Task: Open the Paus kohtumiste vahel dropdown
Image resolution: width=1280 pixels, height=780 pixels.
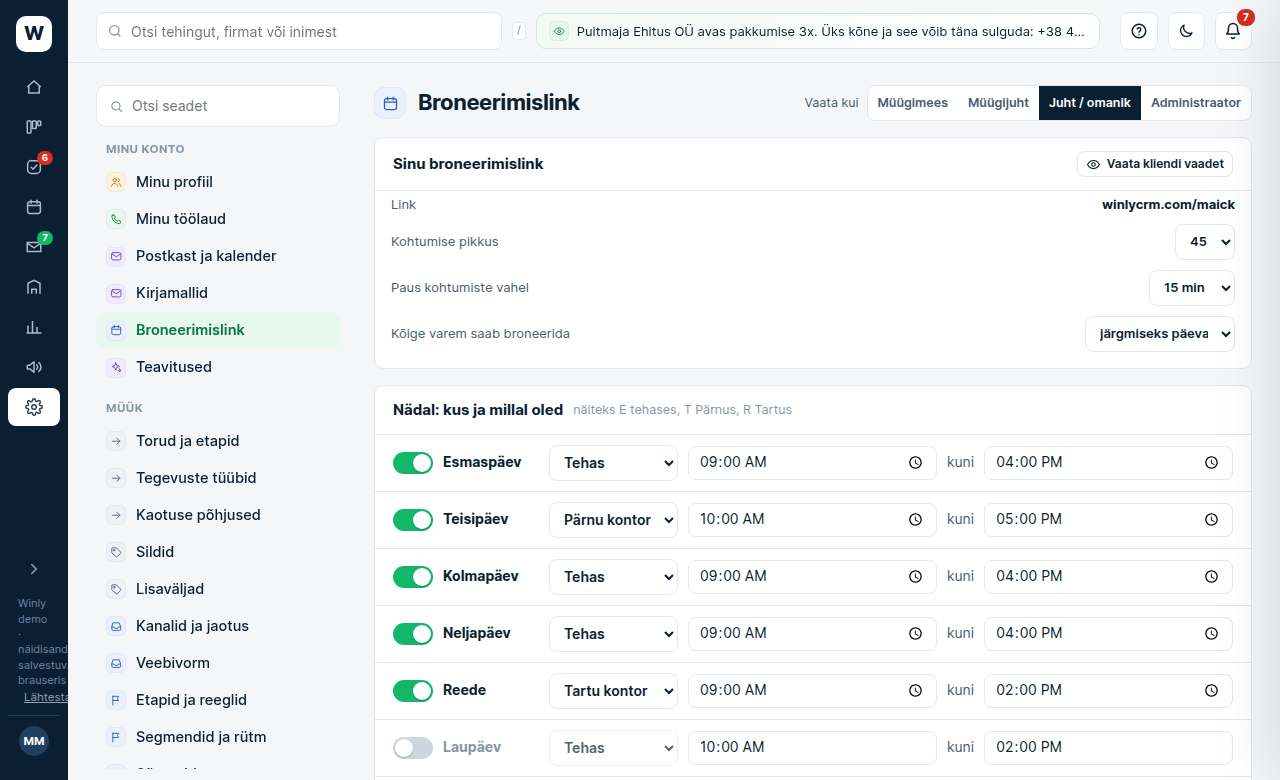Action: pos(1192,287)
